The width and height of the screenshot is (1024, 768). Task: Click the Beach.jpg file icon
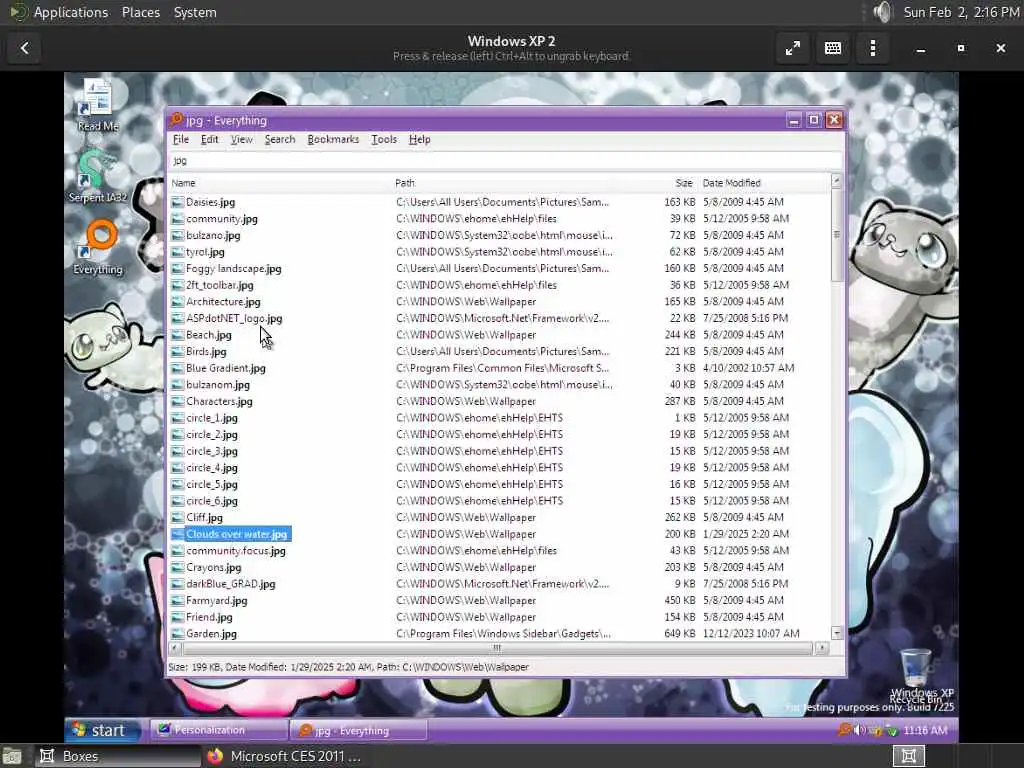pyautogui.click(x=177, y=335)
